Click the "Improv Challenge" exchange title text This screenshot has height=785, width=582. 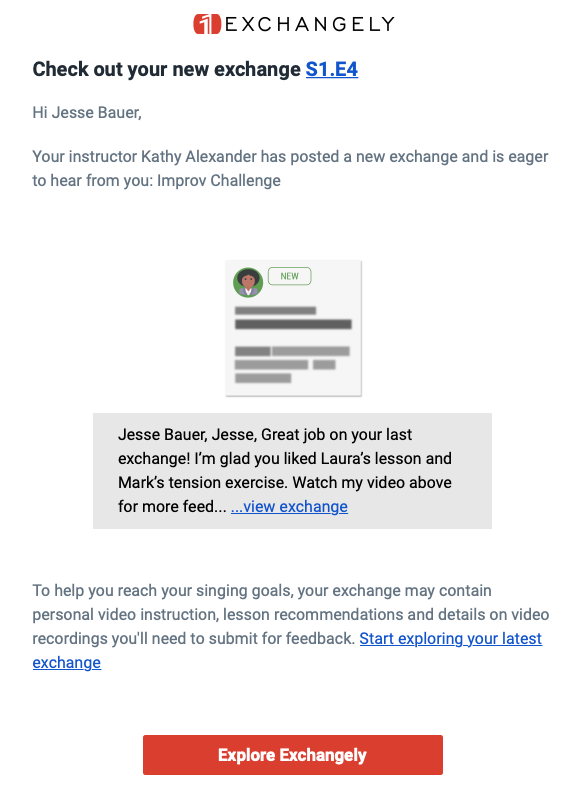click(219, 181)
